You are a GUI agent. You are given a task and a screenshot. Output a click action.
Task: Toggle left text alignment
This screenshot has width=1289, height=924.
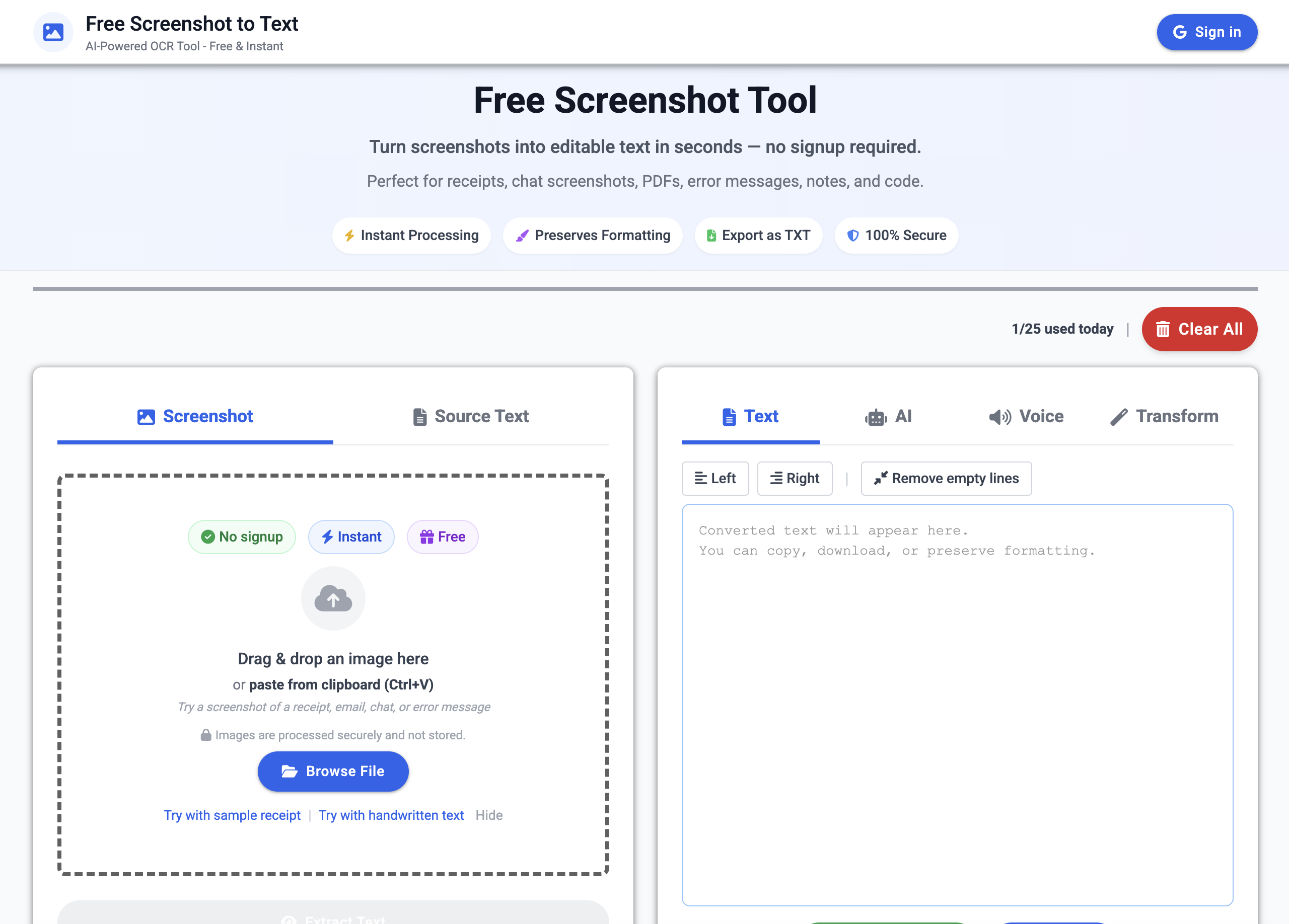click(x=715, y=478)
